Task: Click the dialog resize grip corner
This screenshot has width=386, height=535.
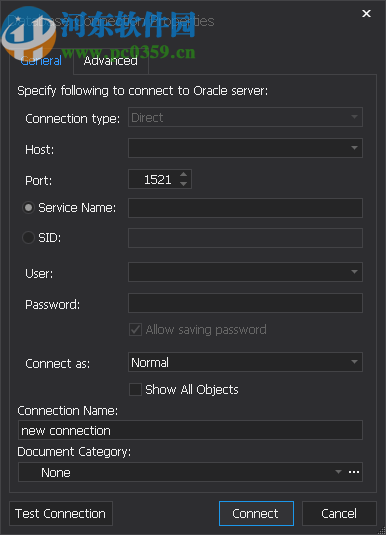Action: click(x=382, y=531)
